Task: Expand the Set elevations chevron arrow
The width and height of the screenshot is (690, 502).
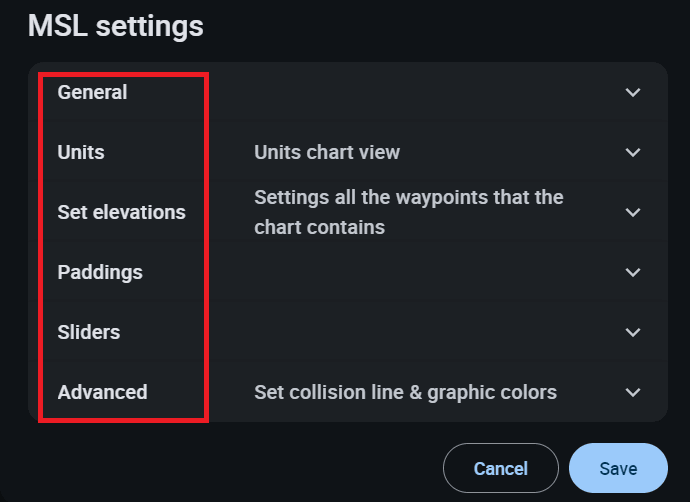Action: coord(632,212)
